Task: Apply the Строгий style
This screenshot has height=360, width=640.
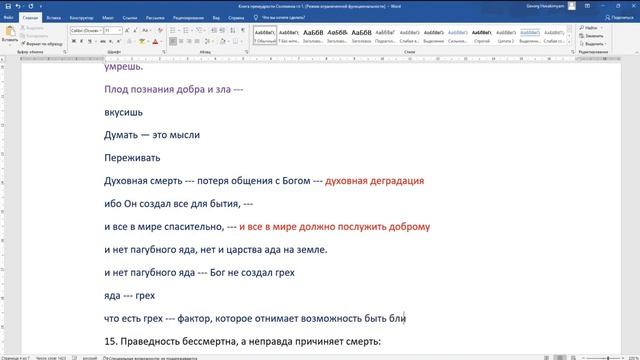Action: pyautogui.click(x=482, y=36)
